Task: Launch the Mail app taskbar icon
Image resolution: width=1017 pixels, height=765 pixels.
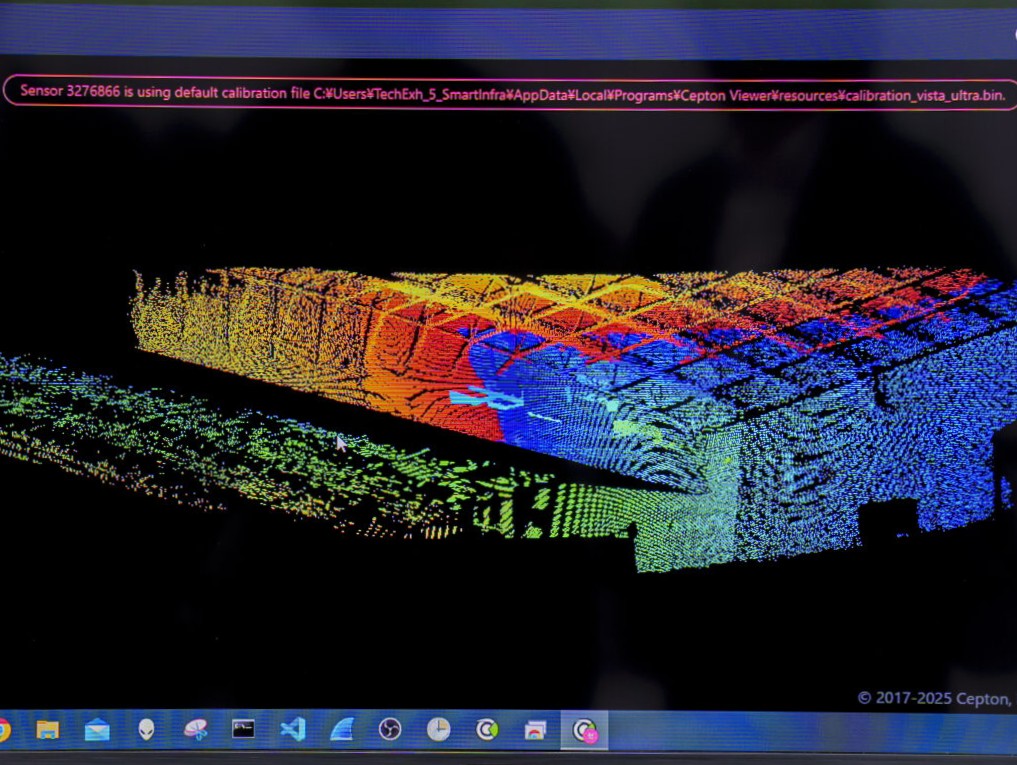Action: [97, 730]
